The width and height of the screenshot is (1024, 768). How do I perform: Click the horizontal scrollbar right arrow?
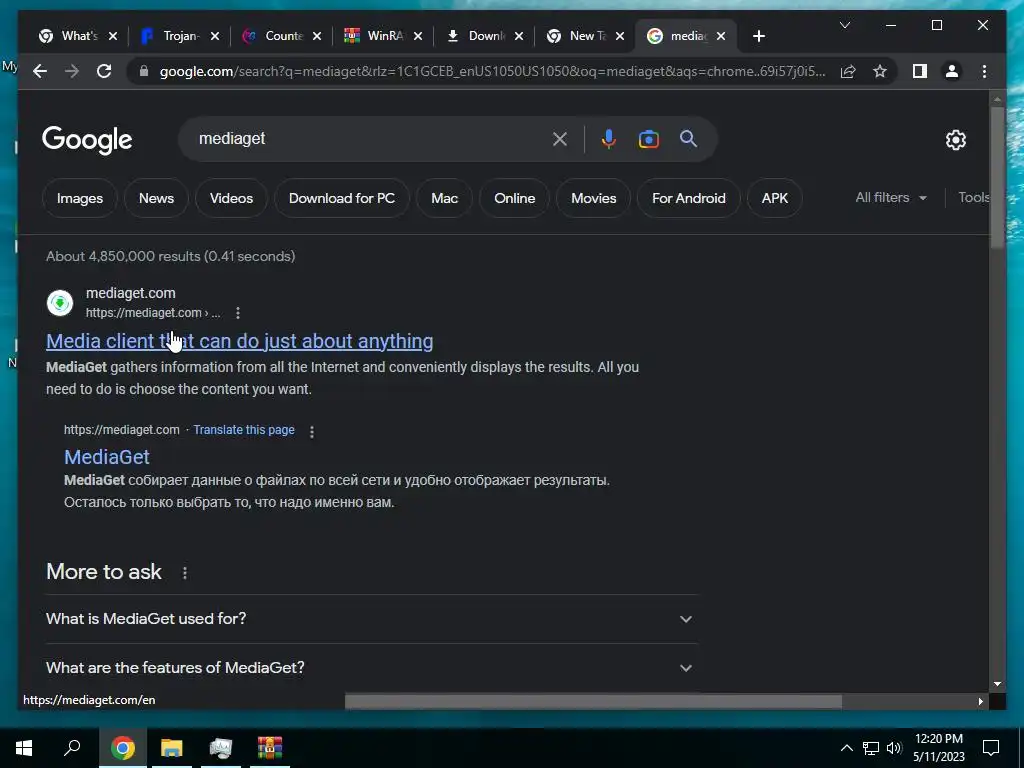980,701
